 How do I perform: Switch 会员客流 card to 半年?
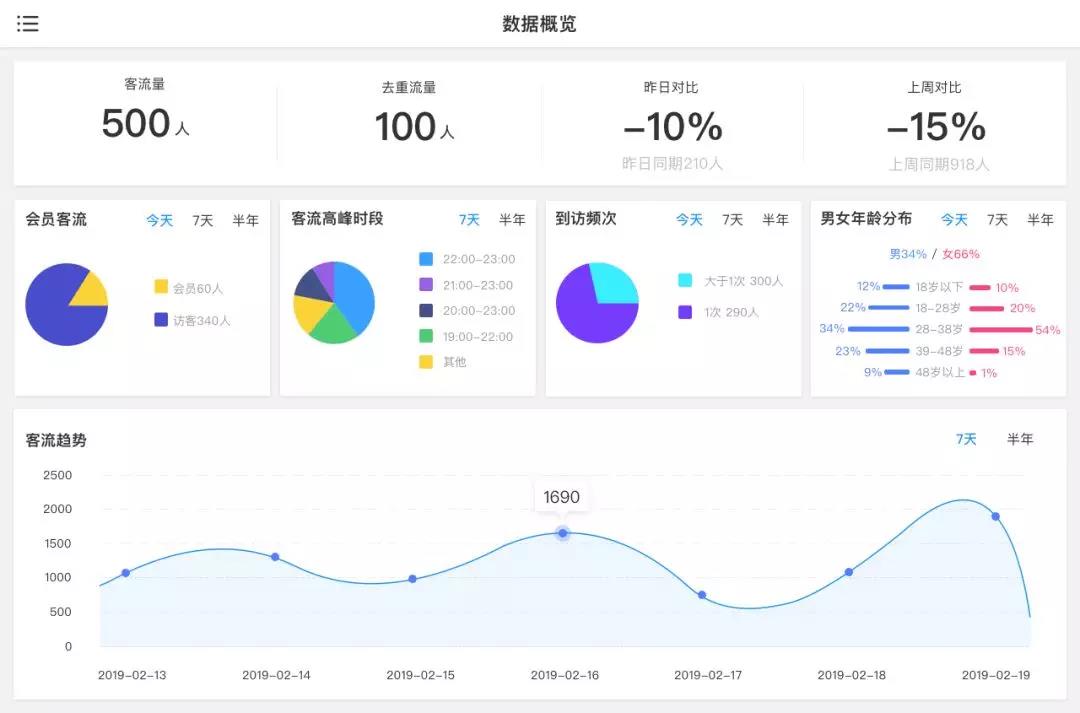[245, 220]
